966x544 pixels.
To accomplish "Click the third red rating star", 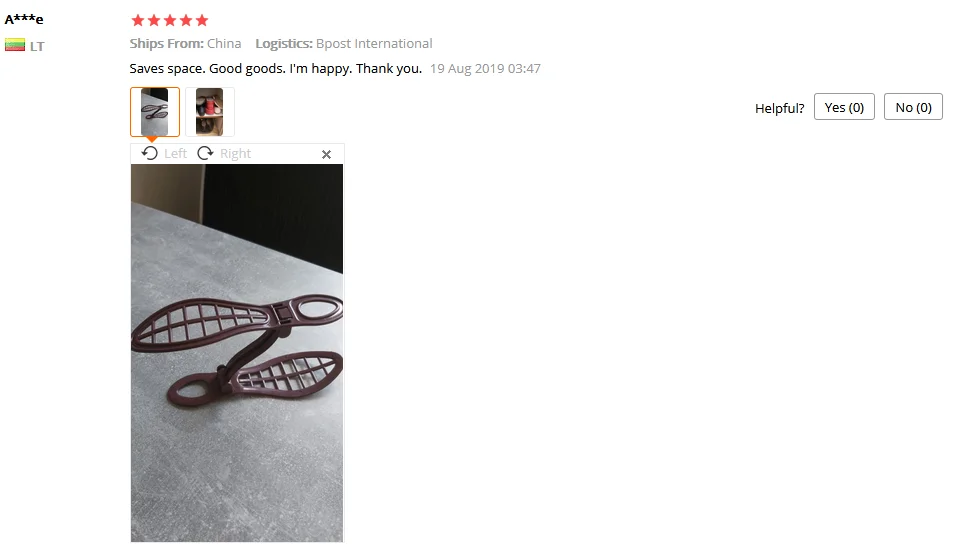I will (x=170, y=20).
